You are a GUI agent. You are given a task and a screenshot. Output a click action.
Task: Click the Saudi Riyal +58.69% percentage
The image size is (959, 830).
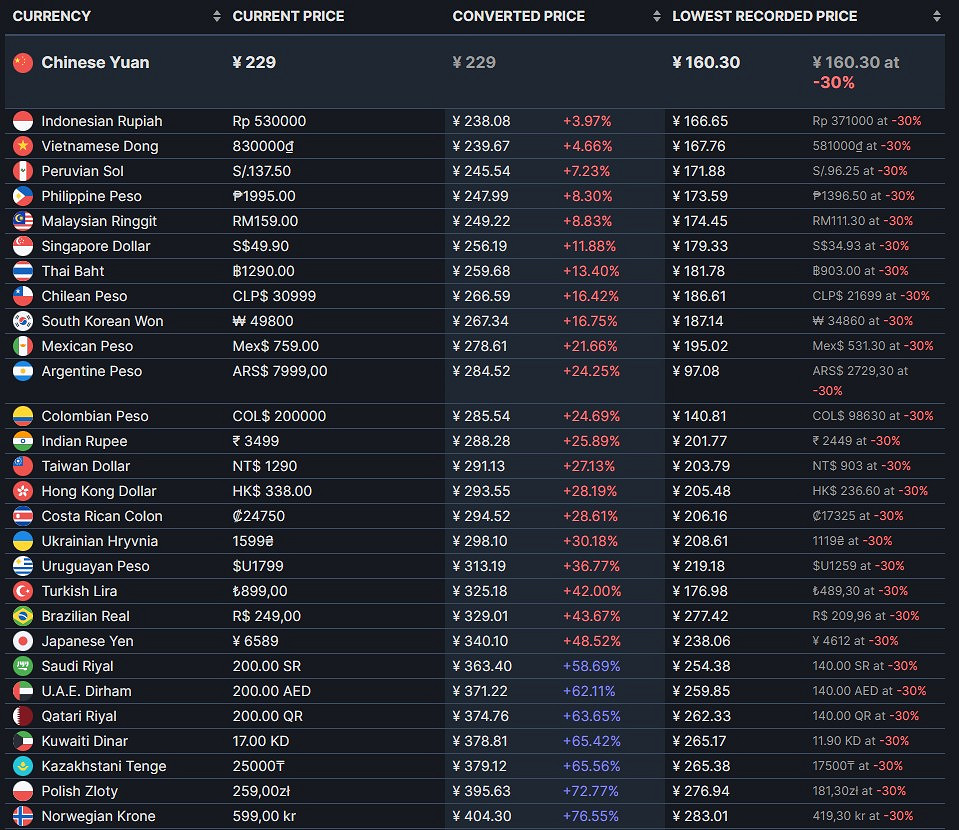pos(591,666)
